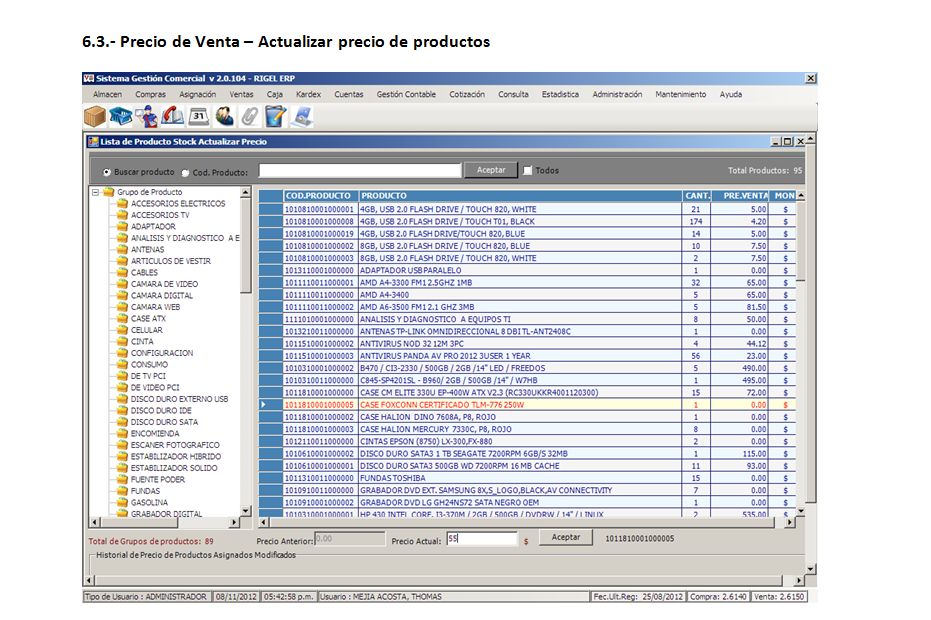Open the notepad with pencil icon
The height and width of the screenshot is (620, 931).
point(276,116)
